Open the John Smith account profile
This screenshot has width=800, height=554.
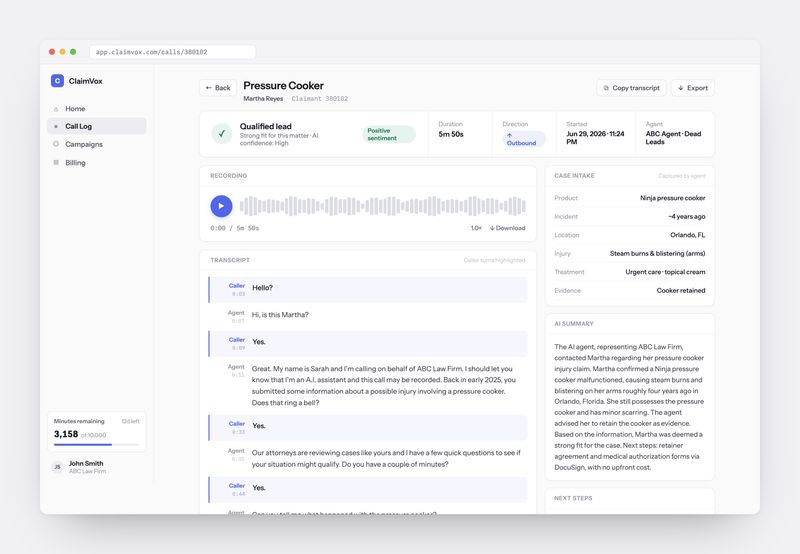click(x=96, y=467)
